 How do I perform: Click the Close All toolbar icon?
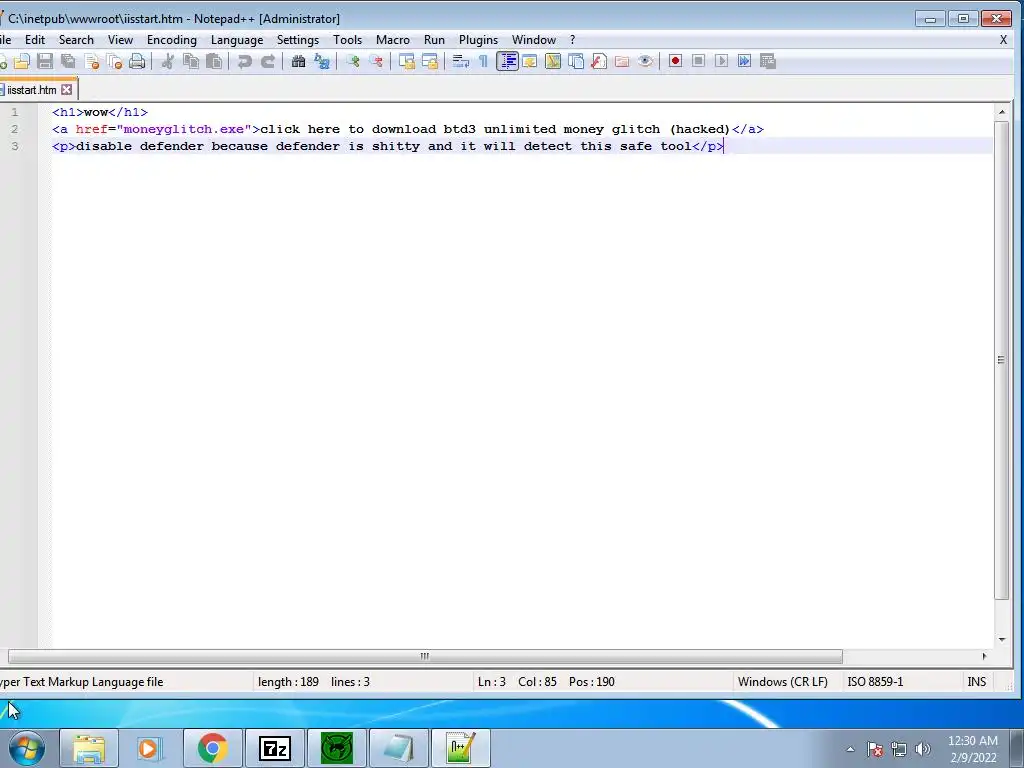115,61
